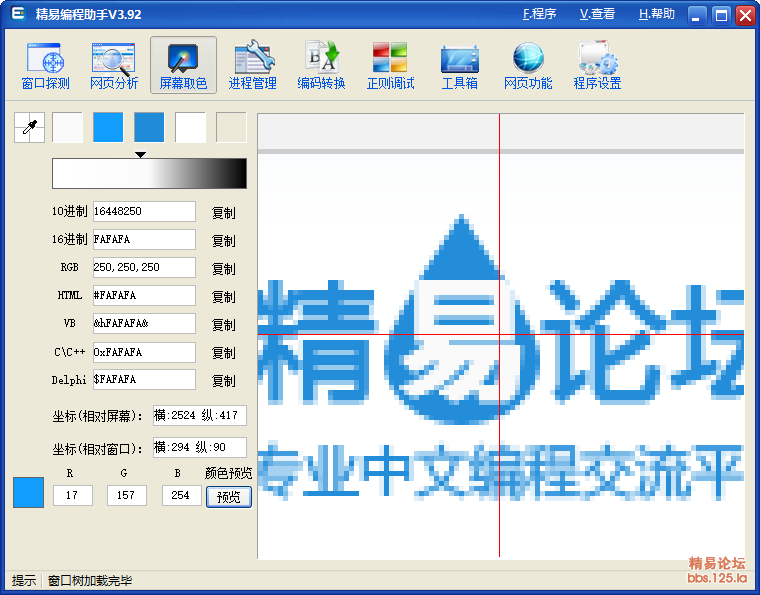Screen dimensions: 760x595
Task: Click the HTML field showing #FAFAFA
Action: (x=144, y=296)
